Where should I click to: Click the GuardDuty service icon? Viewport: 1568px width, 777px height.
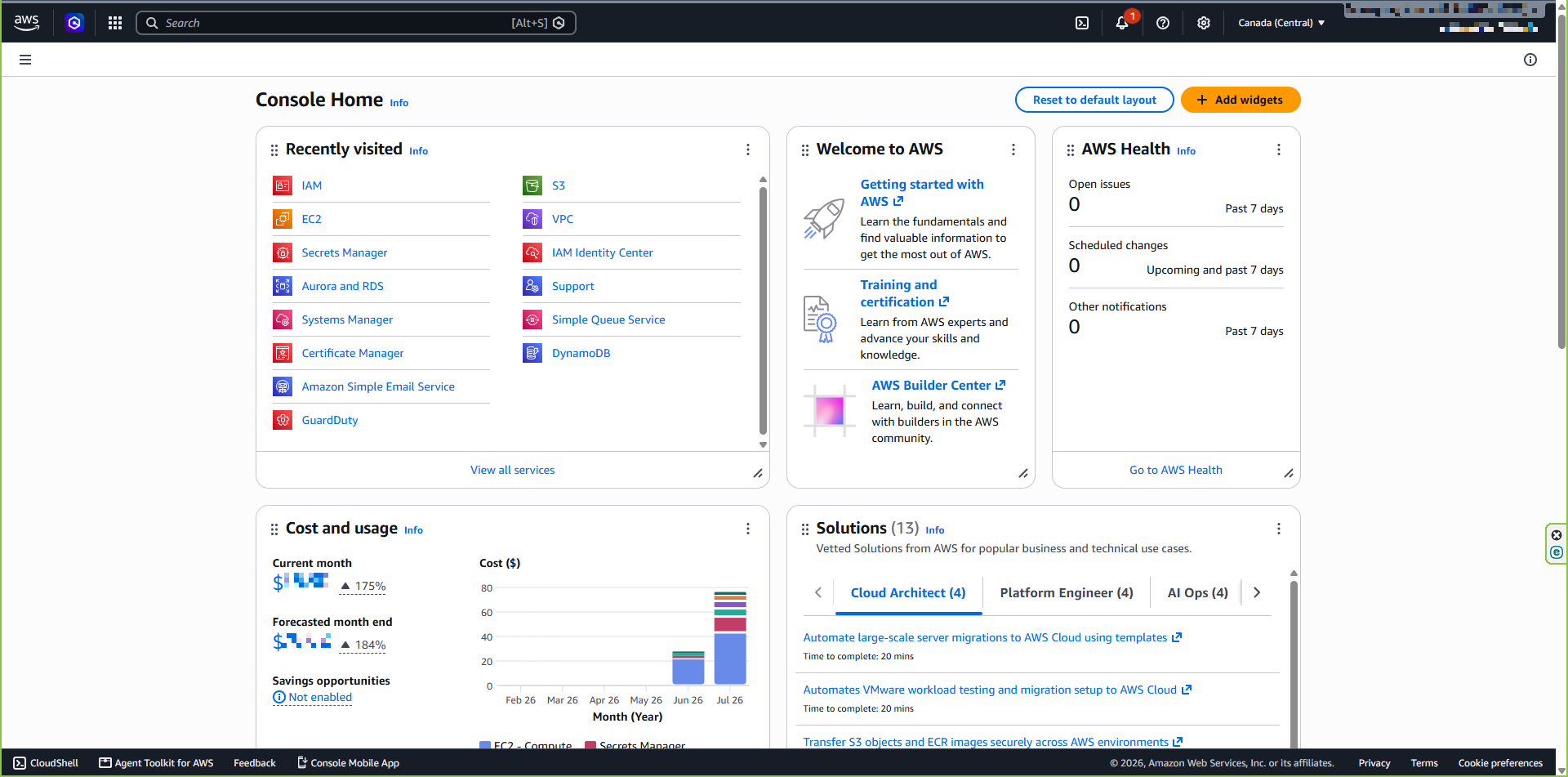tap(283, 420)
